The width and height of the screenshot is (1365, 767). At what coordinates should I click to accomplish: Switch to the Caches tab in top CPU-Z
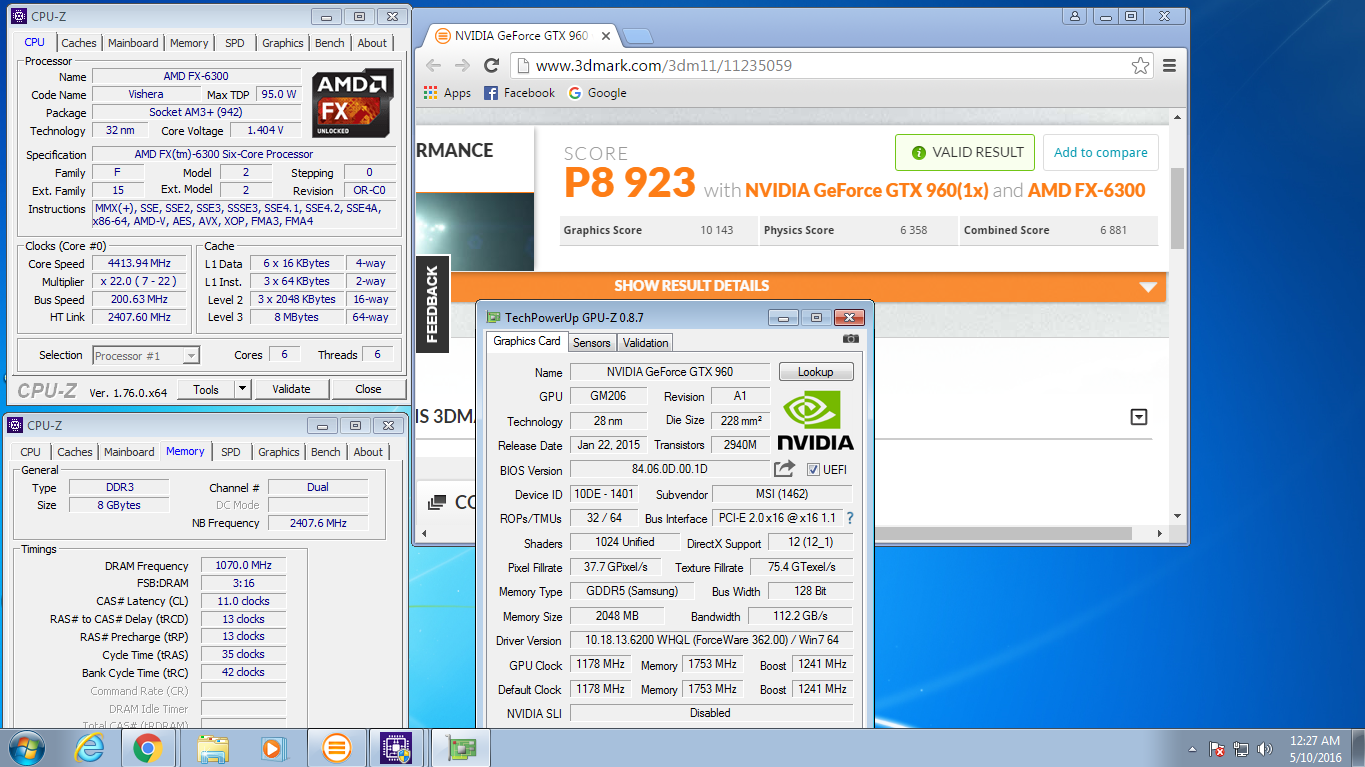coord(79,43)
